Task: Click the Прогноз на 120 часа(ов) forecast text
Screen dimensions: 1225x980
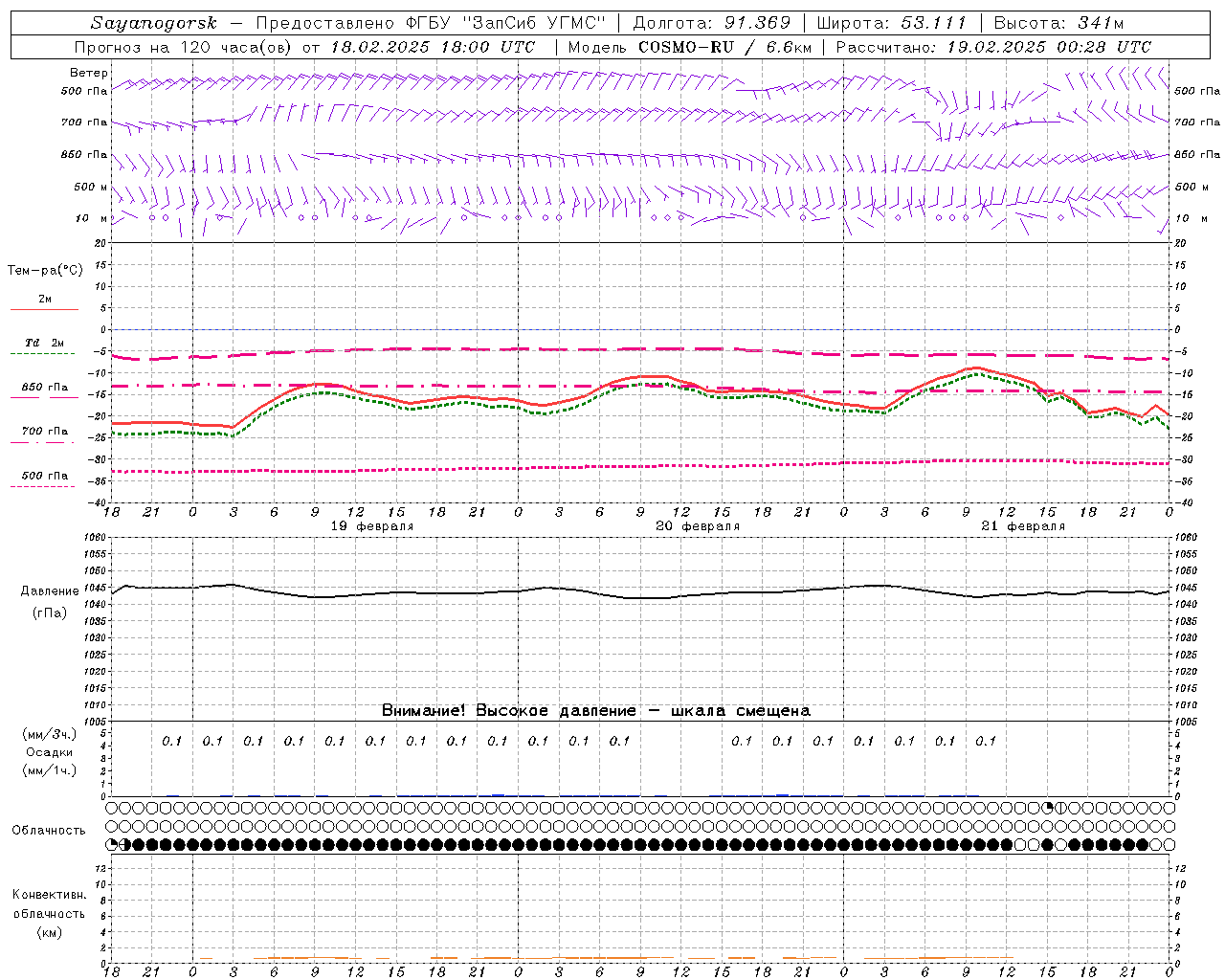Action: pos(184,47)
